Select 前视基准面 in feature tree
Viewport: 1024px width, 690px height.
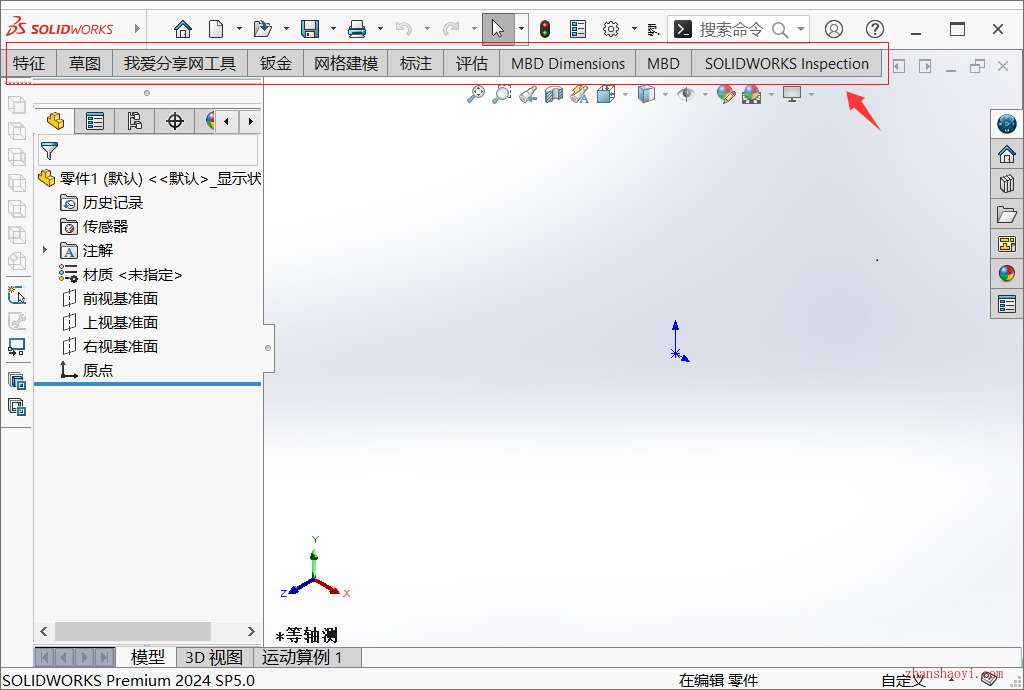pos(110,299)
